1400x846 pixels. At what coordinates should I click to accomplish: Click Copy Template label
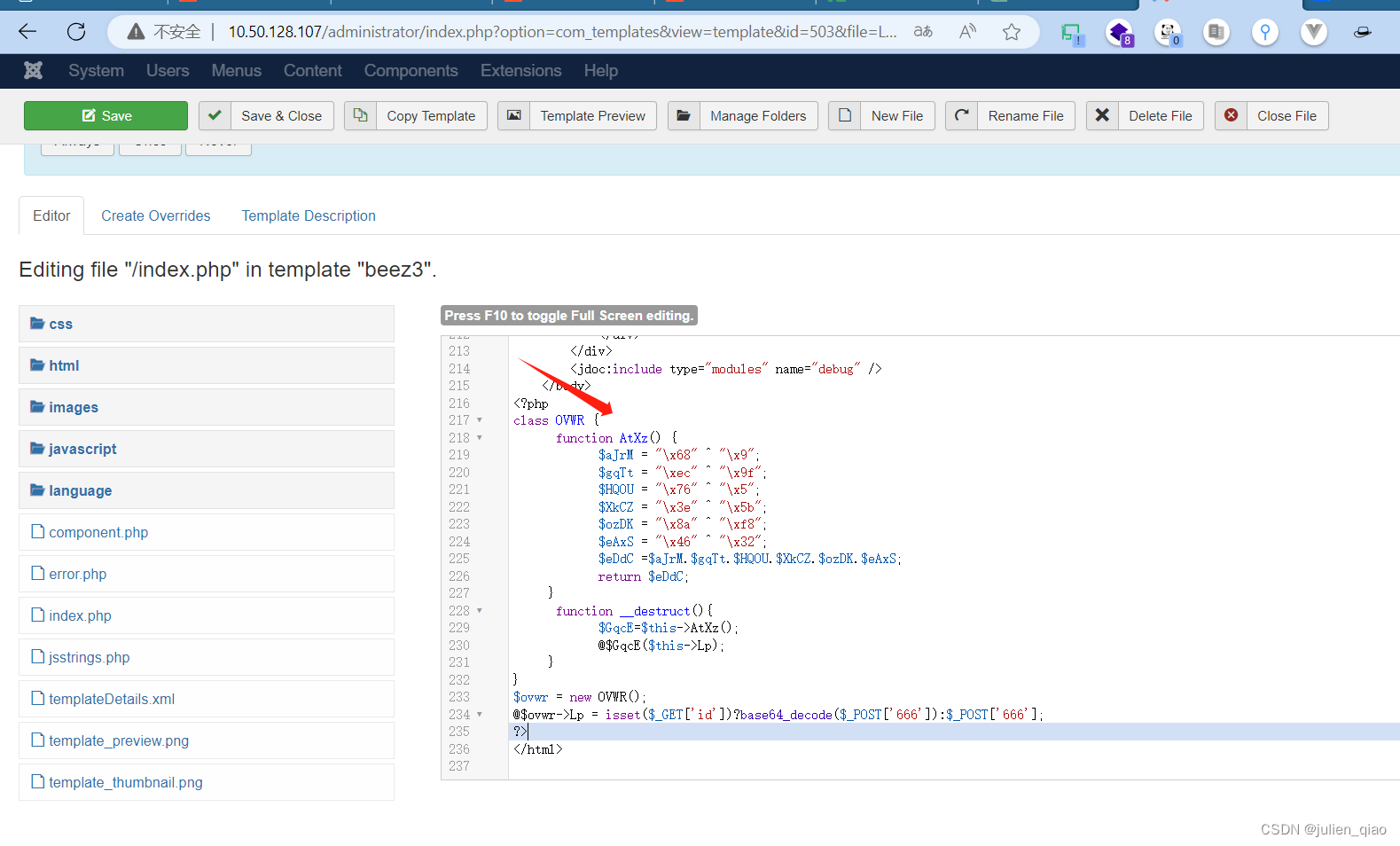[x=431, y=115]
